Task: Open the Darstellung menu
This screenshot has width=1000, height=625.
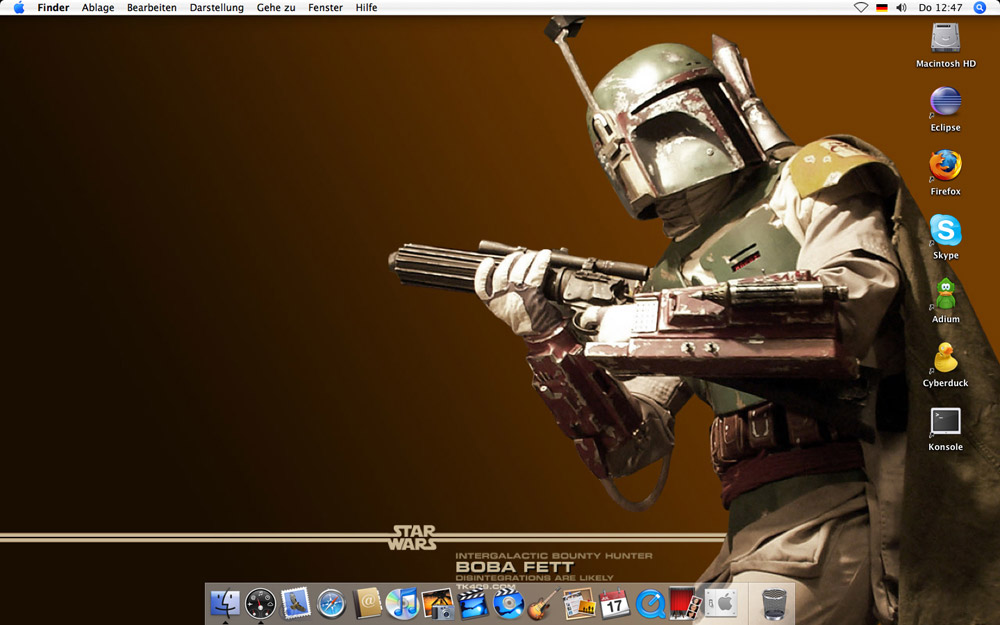Action: 216,8
